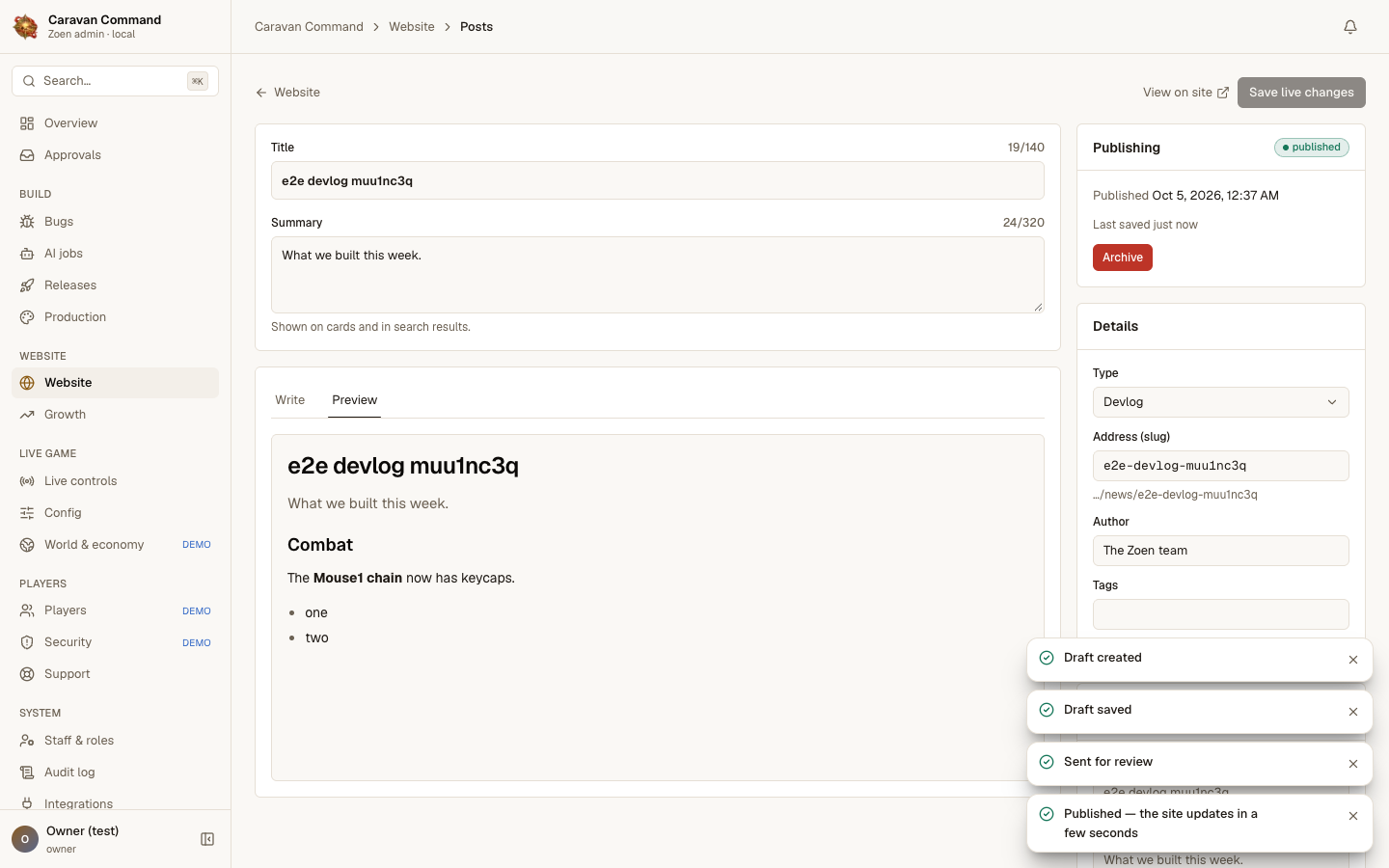1389x868 pixels.
Task: Click the Config sliders icon
Action: pos(27,513)
